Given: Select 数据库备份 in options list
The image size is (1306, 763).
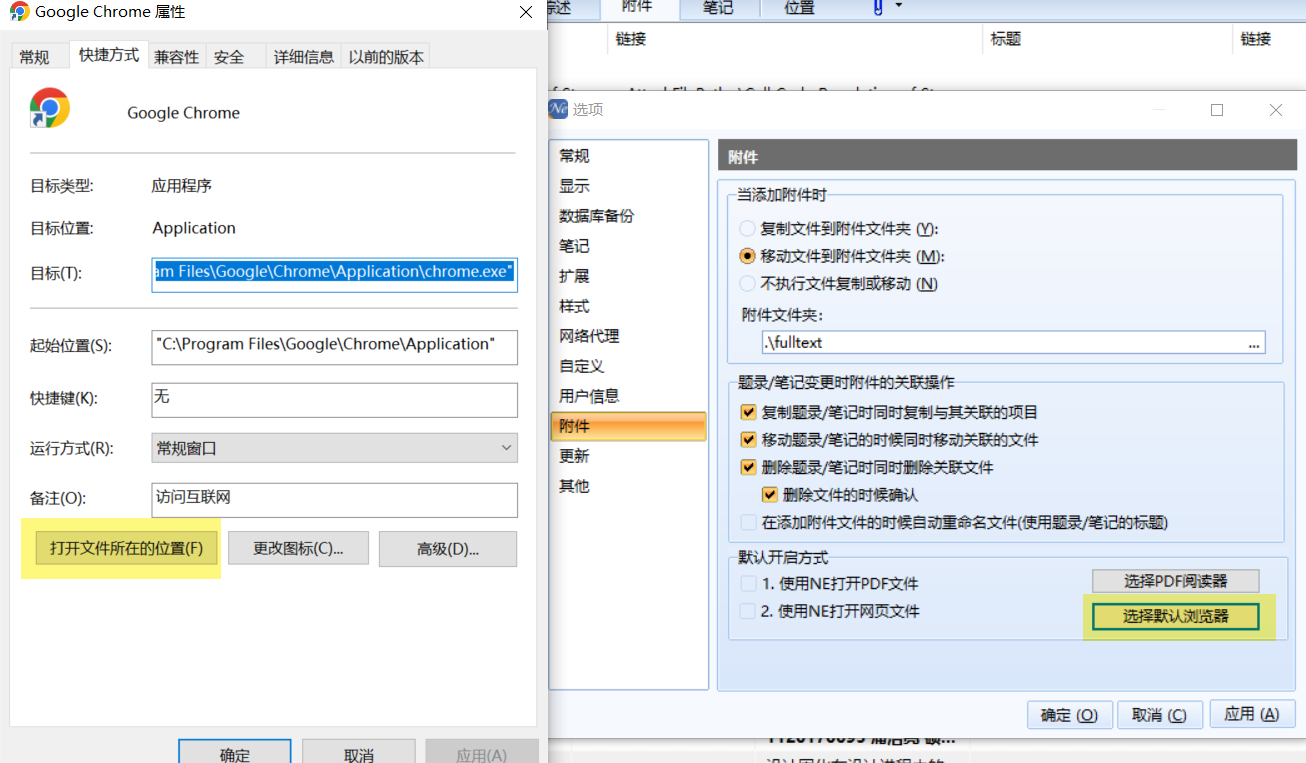Looking at the screenshot, I should (596, 216).
